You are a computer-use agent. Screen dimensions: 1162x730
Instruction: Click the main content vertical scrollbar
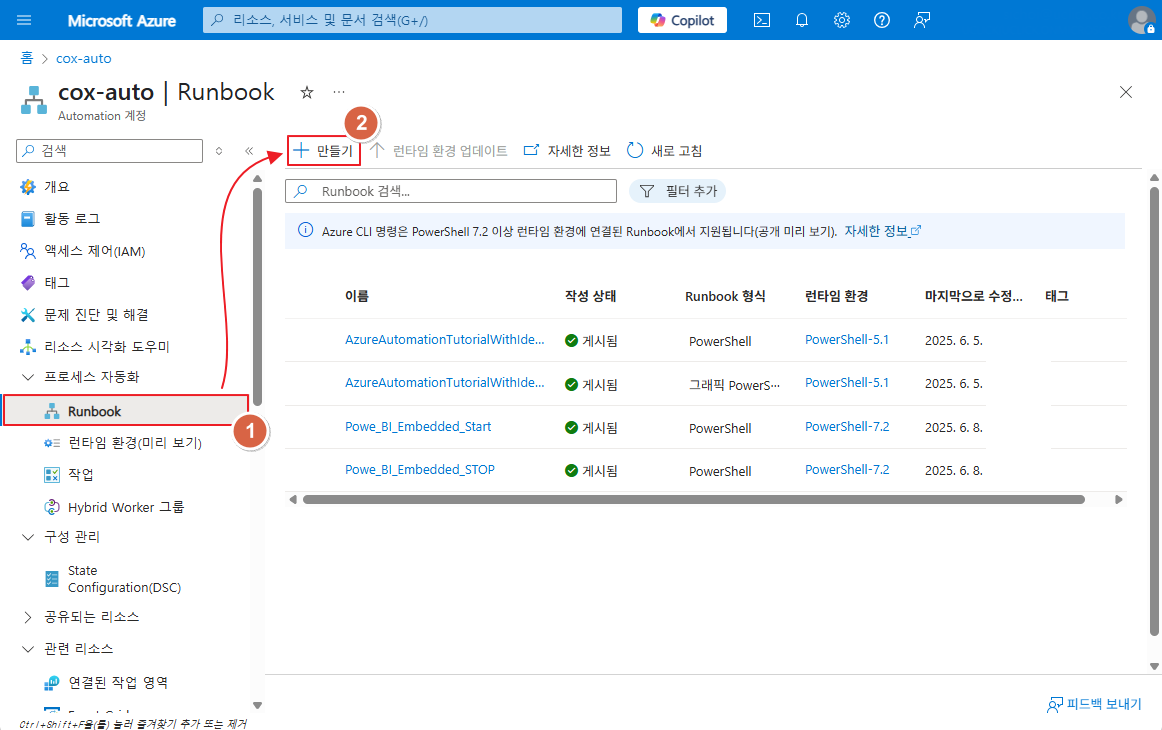pyautogui.click(x=1154, y=411)
